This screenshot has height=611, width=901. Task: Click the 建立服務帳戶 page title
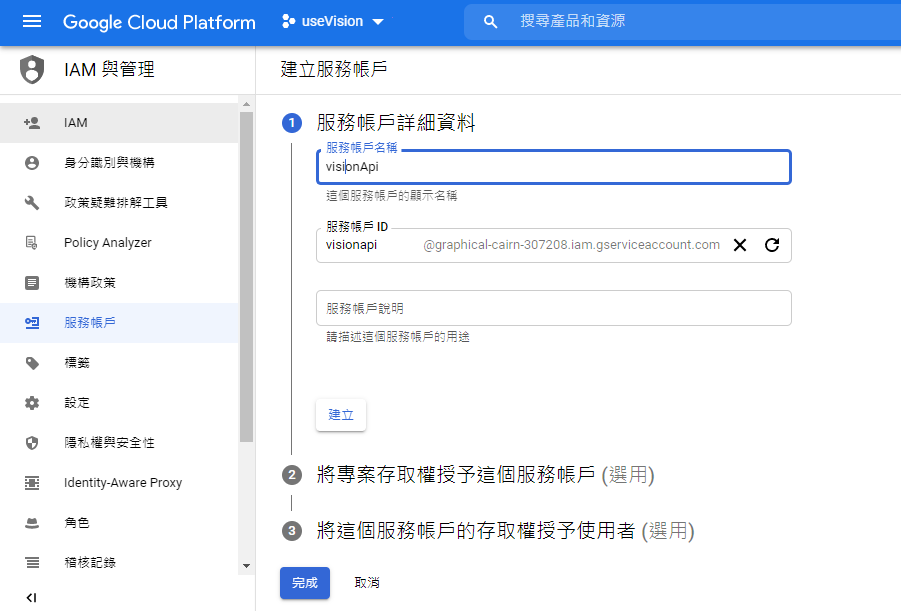(x=333, y=69)
